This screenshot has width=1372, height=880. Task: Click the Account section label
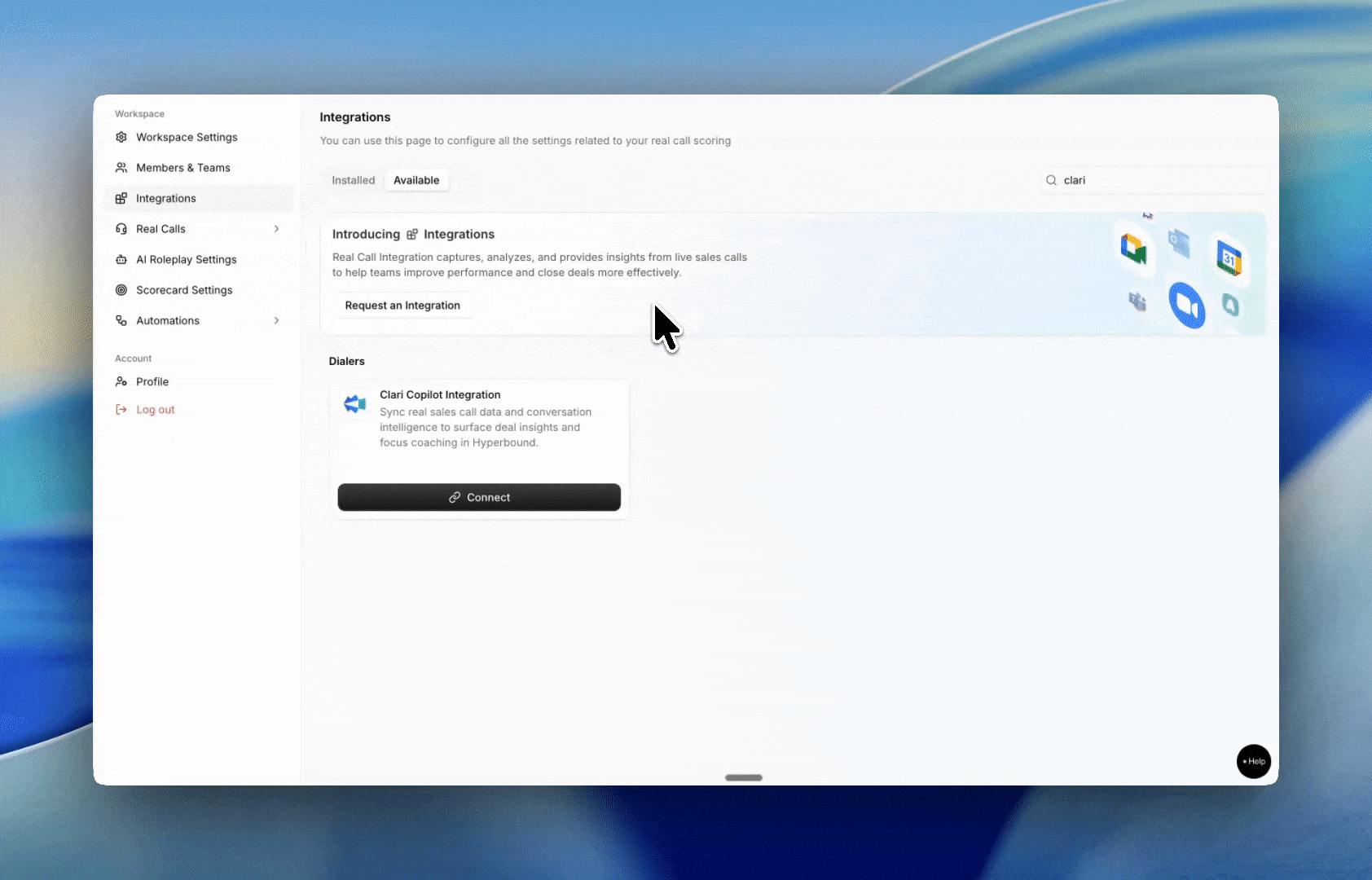(134, 359)
